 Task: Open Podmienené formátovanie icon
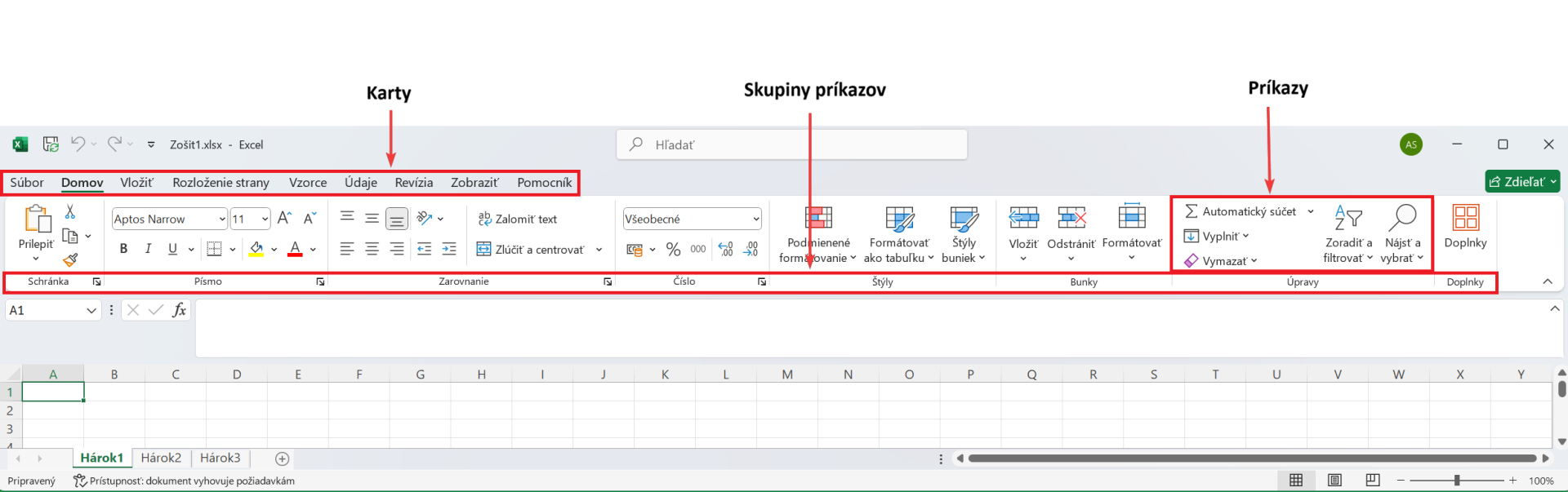click(818, 217)
